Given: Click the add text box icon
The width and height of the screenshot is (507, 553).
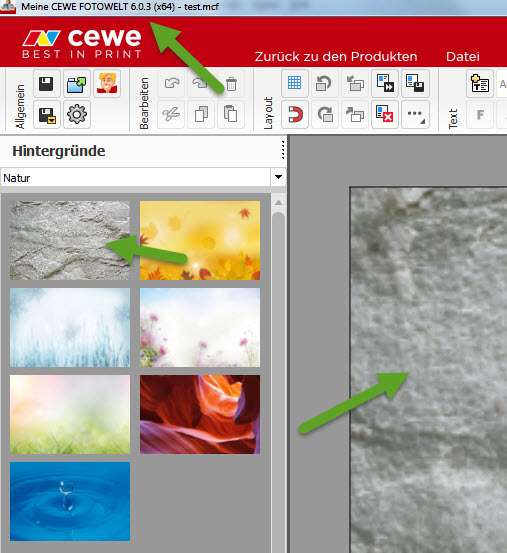Looking at the screenshot, I should click(x=479, y=84).
